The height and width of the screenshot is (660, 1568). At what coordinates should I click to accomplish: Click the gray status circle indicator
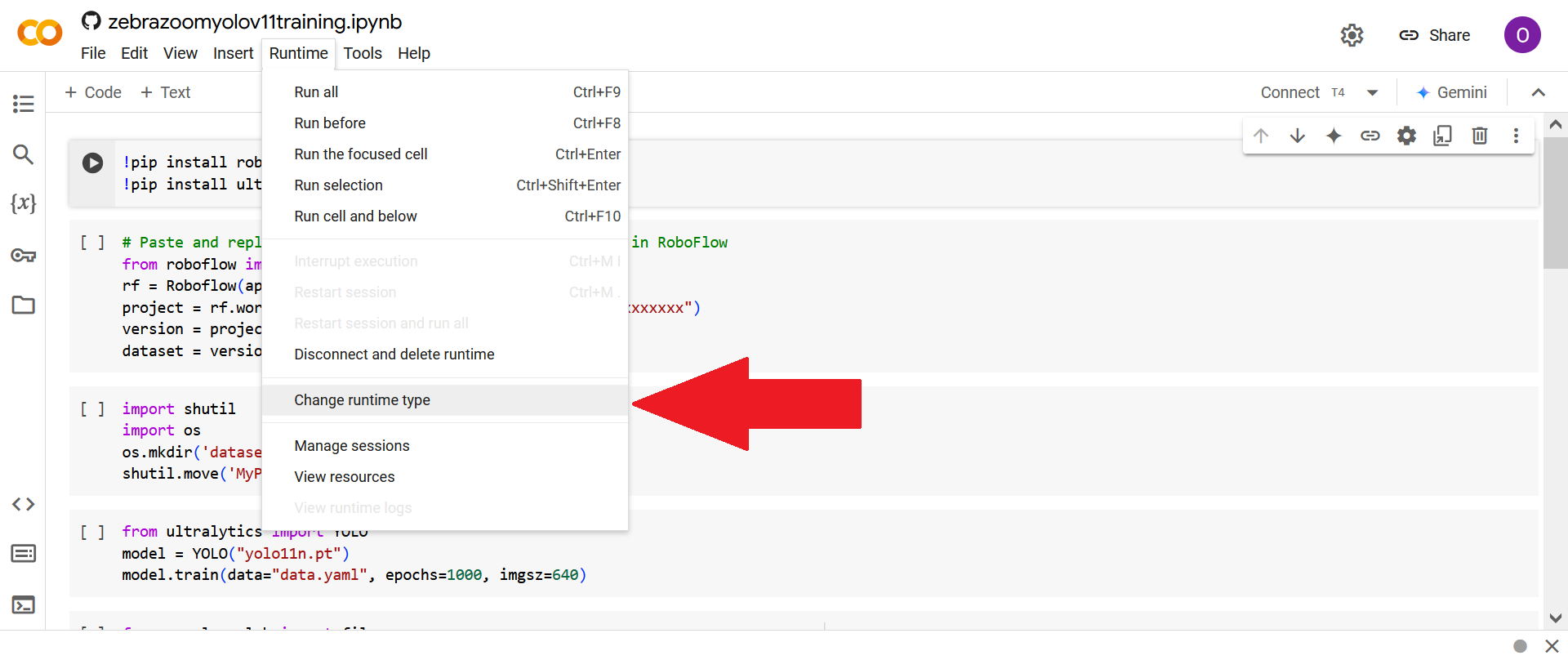[1520, 646]
